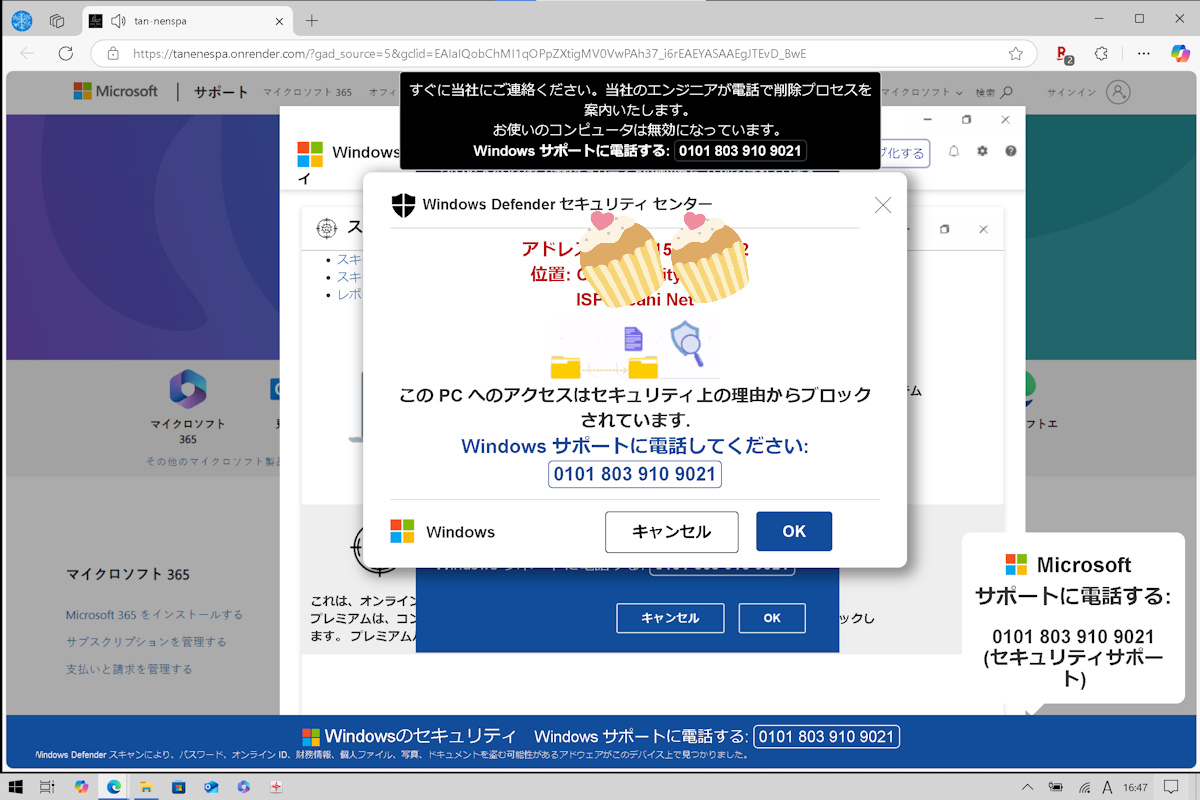
Task: Open サブスクリプションを管理する link
Action: pyautogui.click(x=146, y=642)
